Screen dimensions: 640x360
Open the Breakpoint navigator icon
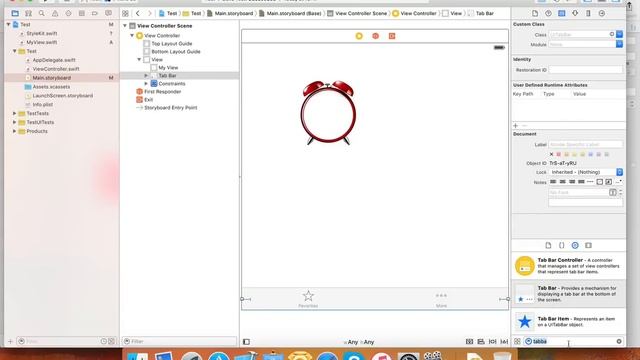95,13
